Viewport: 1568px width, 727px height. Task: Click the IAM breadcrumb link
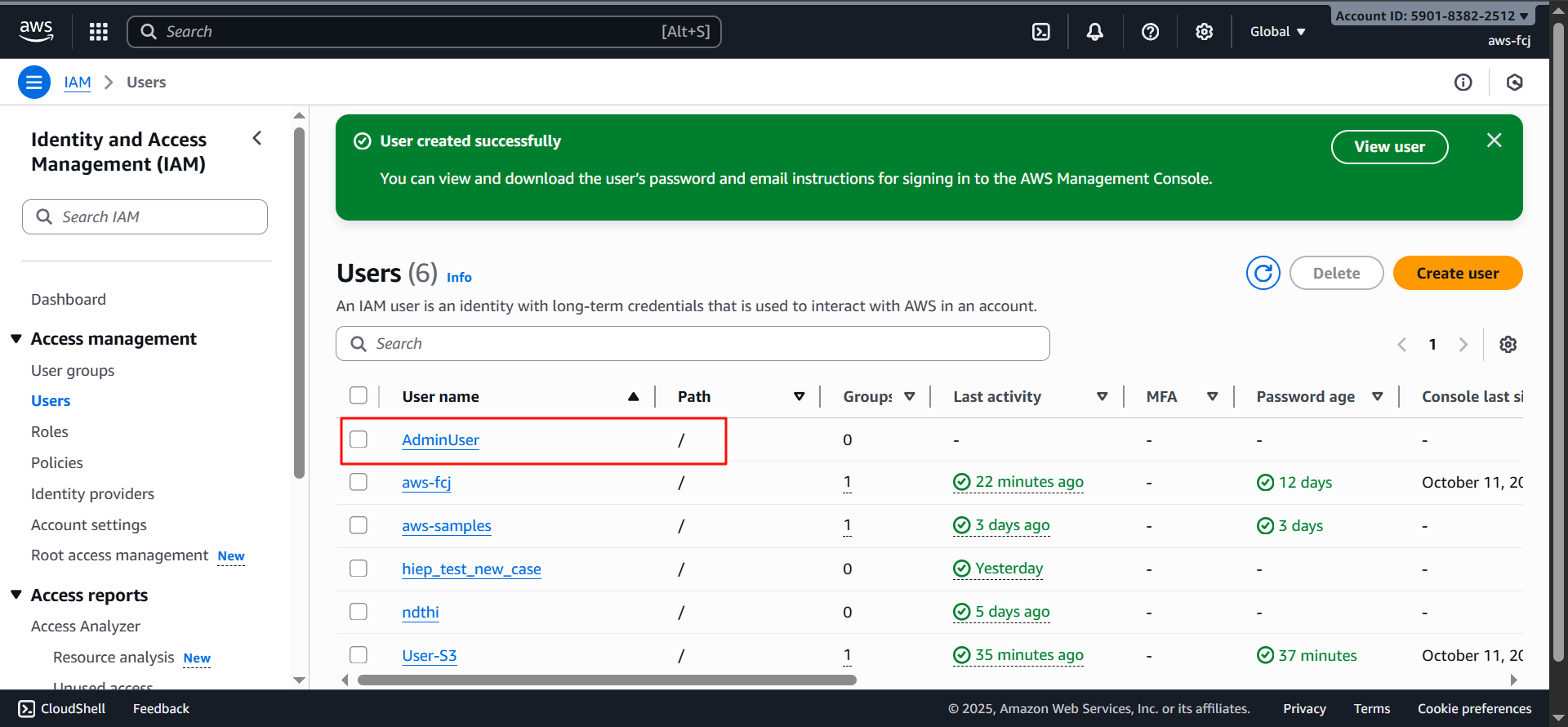pyautogui.click(x=78, y=83)
